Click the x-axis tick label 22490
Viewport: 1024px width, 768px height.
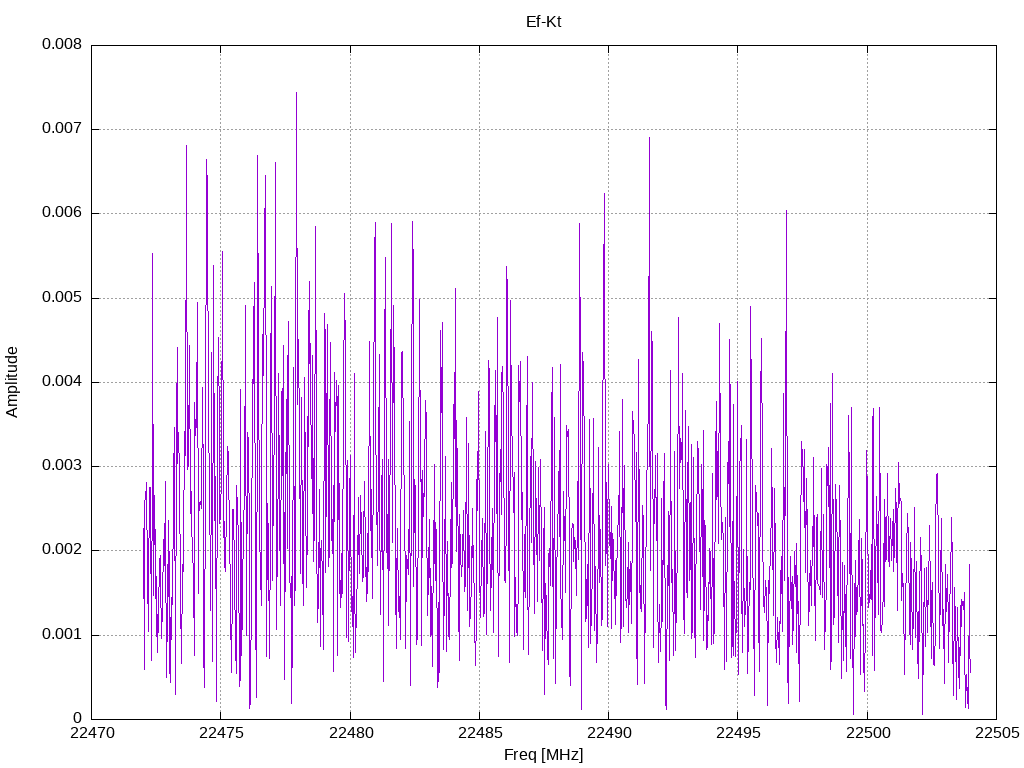[x=609, y=733]
